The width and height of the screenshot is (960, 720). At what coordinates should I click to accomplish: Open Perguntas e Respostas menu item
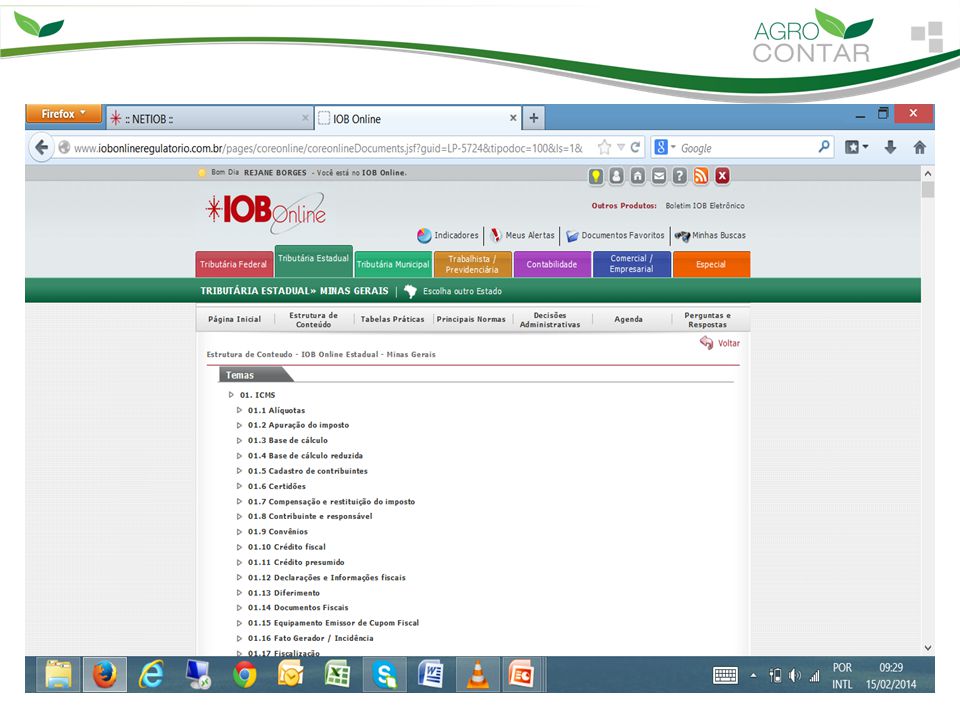pyautogui.click(x=707, y=320)
